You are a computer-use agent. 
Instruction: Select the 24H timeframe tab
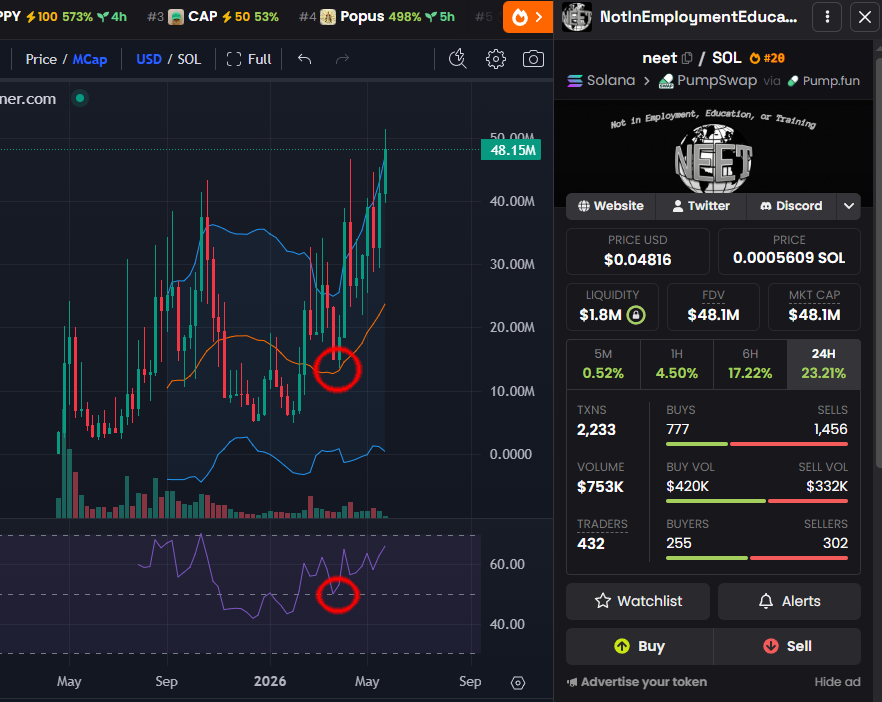824,364
